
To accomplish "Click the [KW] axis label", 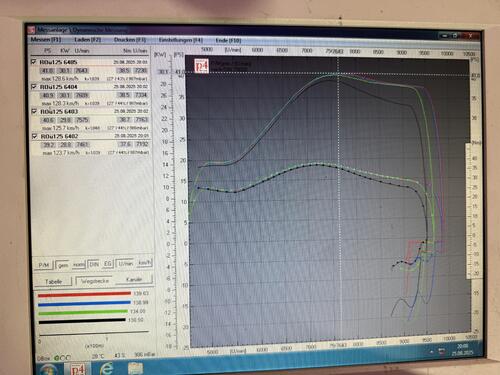I will 161,54.
